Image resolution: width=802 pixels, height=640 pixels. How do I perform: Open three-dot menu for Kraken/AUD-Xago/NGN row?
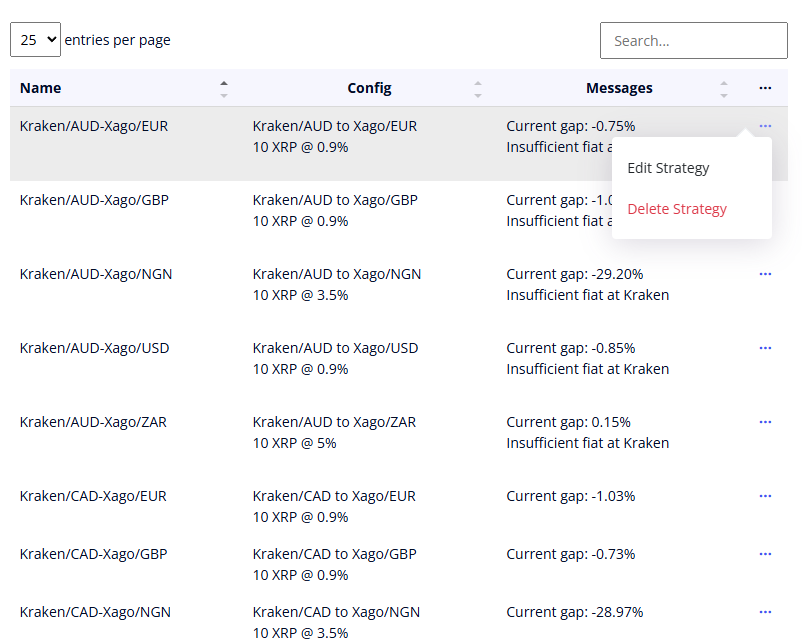pos(765,274)
